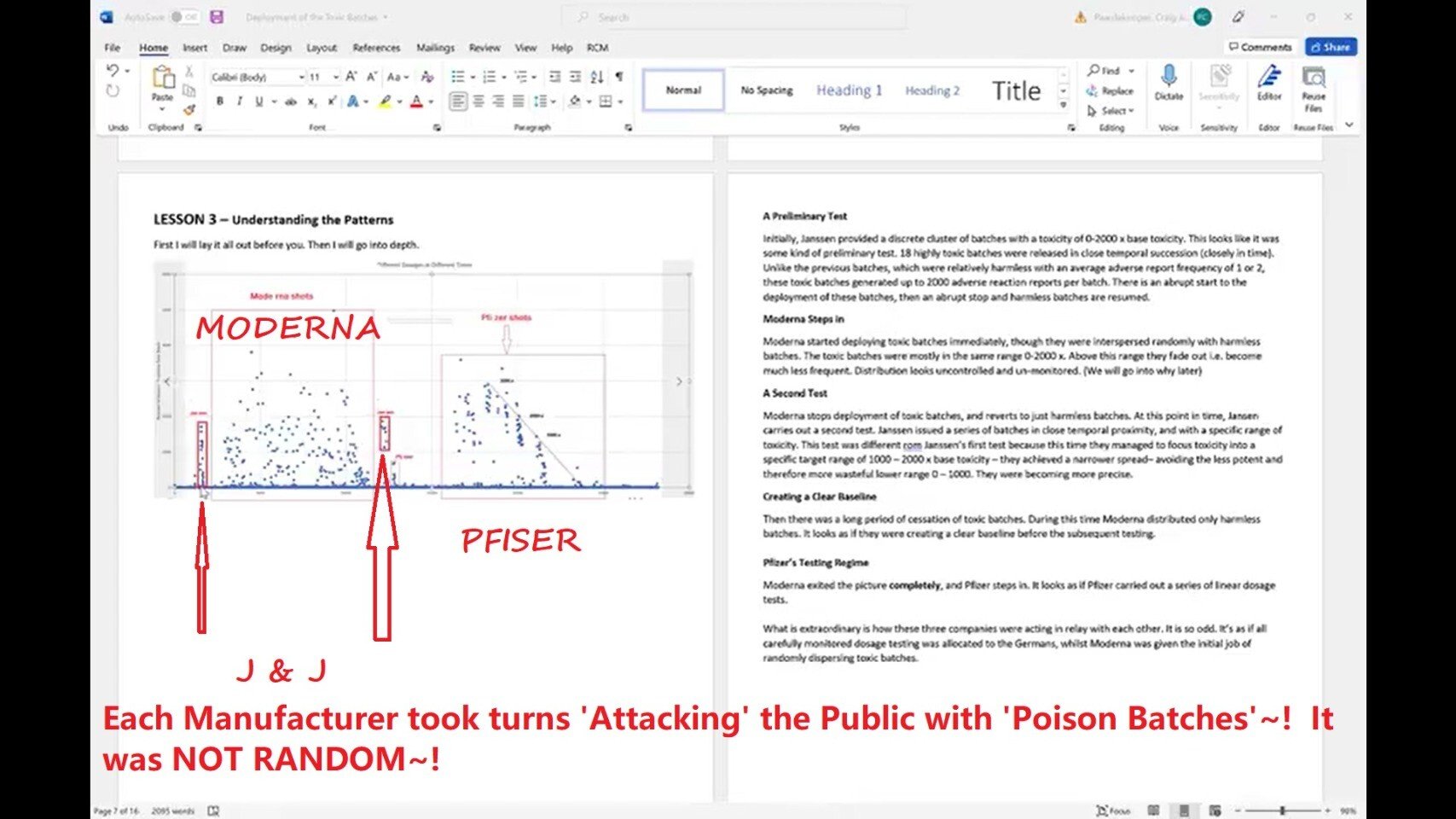Open the Focus mode in status bar

tap(1113, 810)
